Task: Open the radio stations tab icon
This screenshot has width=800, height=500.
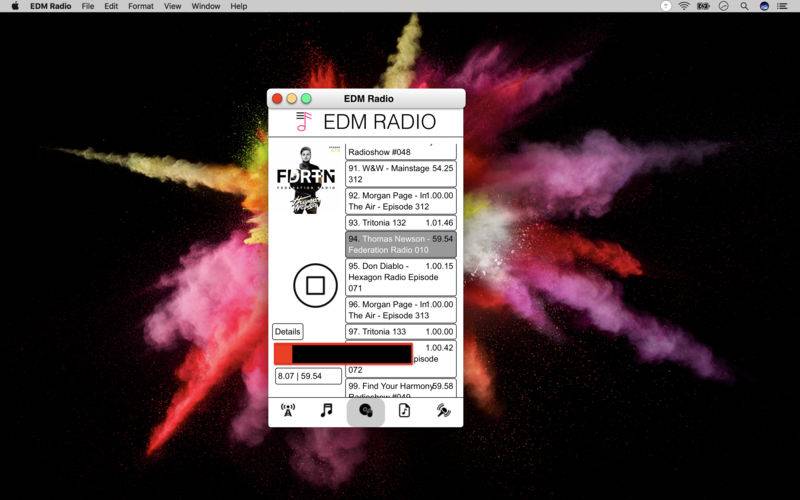Action: tap(288, 410)
